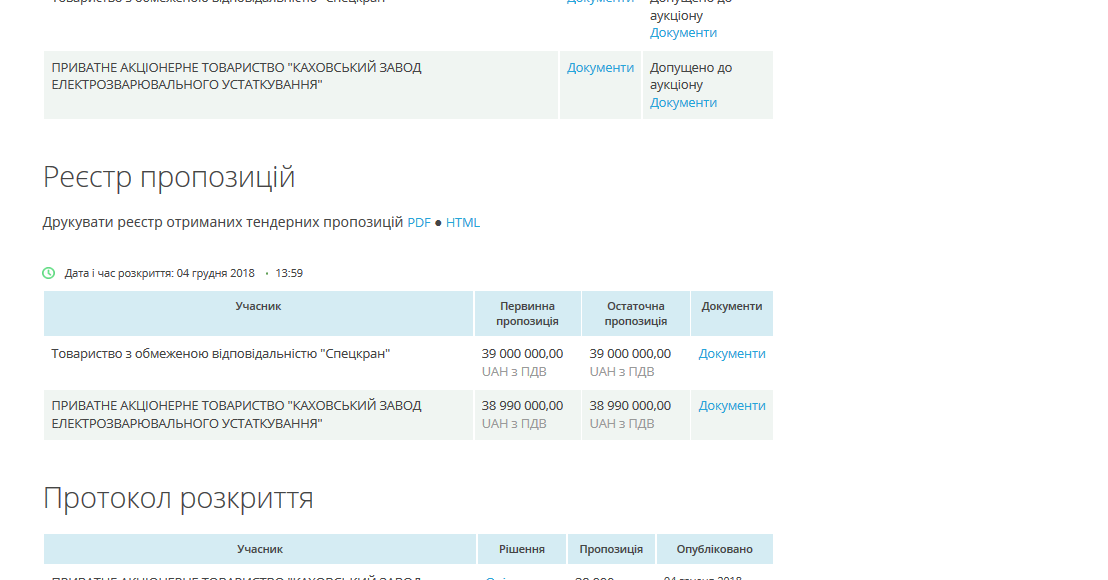Click the Пропозиція column header in protocol table

pos(611,549)
